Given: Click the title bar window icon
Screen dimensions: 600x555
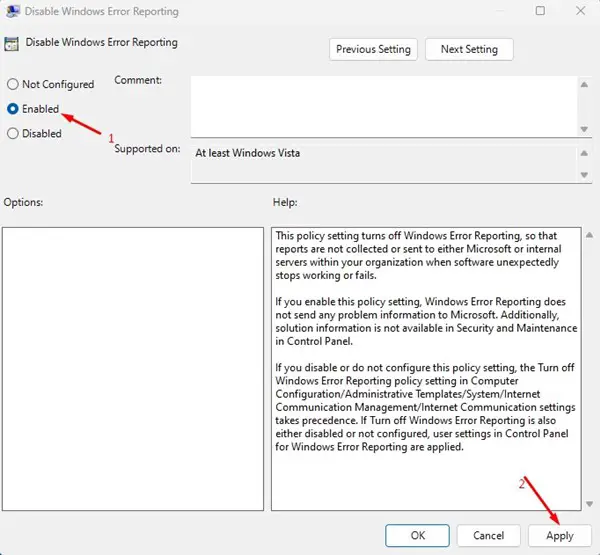Looking at the screenshot, I should point(13,11).
